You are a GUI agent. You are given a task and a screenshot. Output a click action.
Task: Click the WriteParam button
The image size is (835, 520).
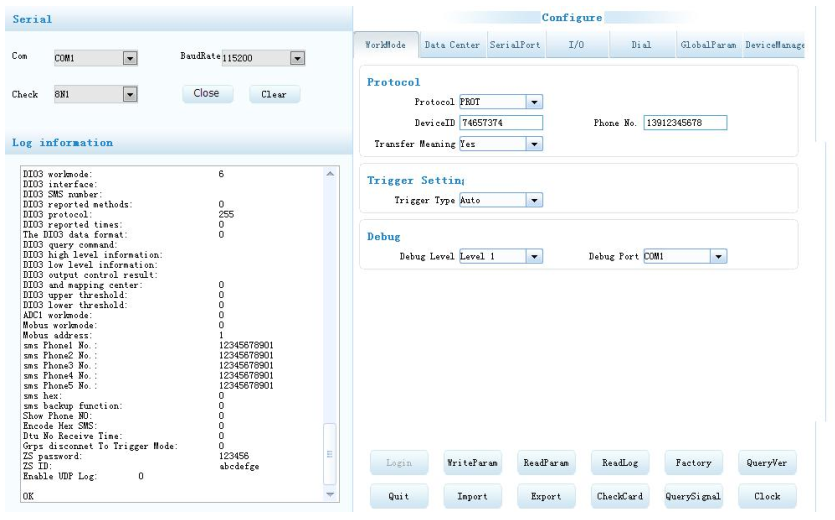[472, 463]
